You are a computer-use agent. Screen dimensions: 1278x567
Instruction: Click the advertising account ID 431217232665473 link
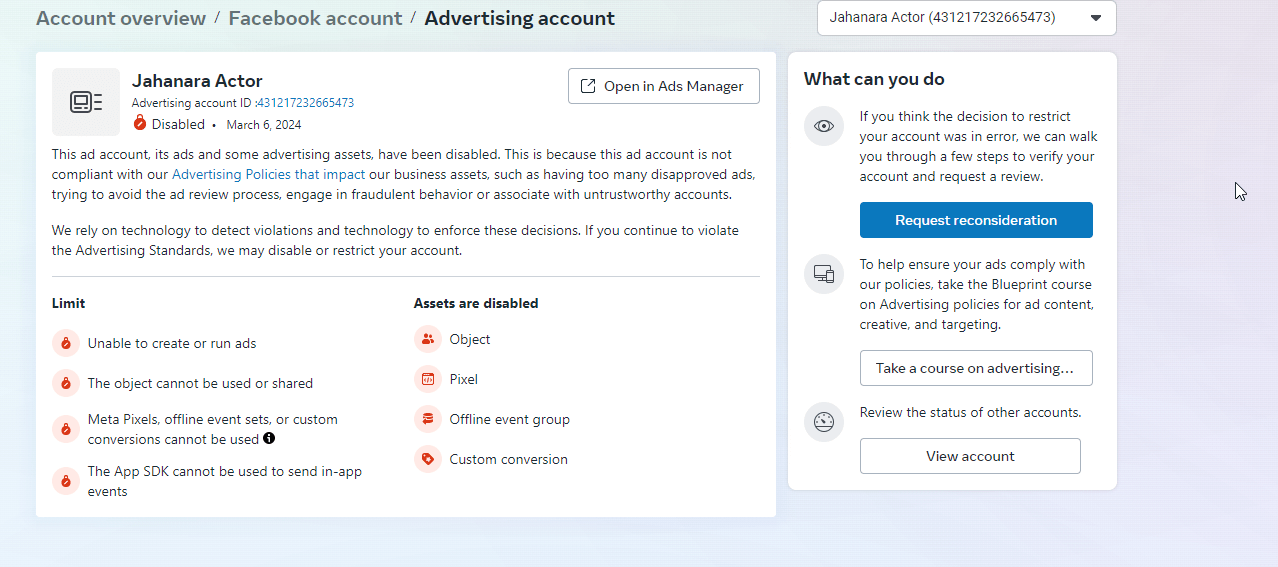pyautogui.click(x=306, y=103)
